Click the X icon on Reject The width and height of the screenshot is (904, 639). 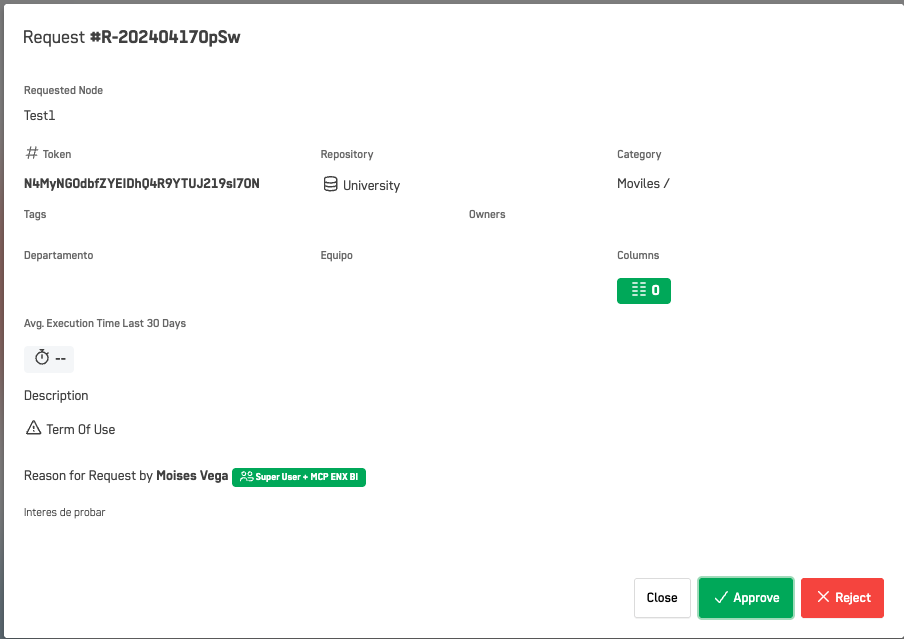click(x=823, y=597)
